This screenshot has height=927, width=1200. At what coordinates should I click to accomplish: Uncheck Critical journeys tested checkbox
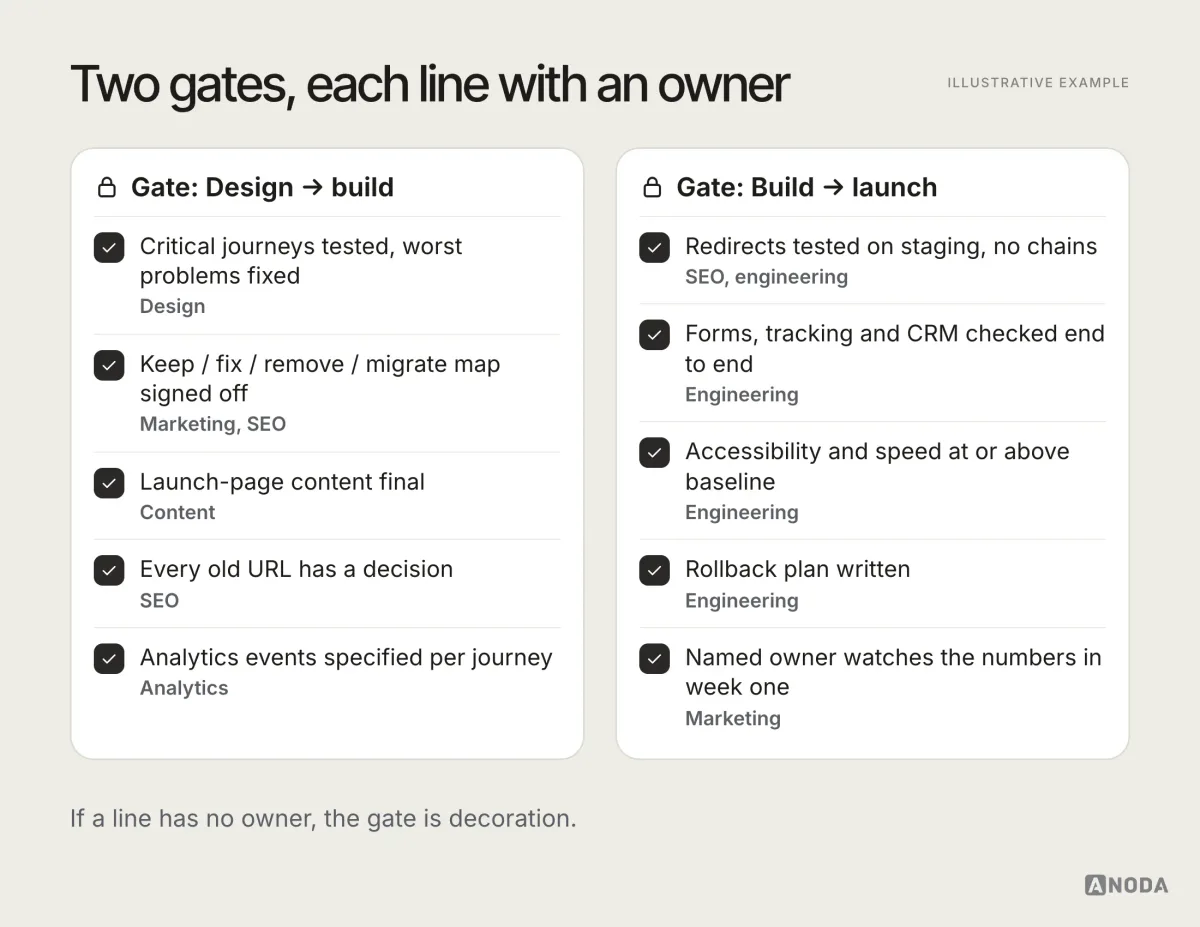pos(109,247)
